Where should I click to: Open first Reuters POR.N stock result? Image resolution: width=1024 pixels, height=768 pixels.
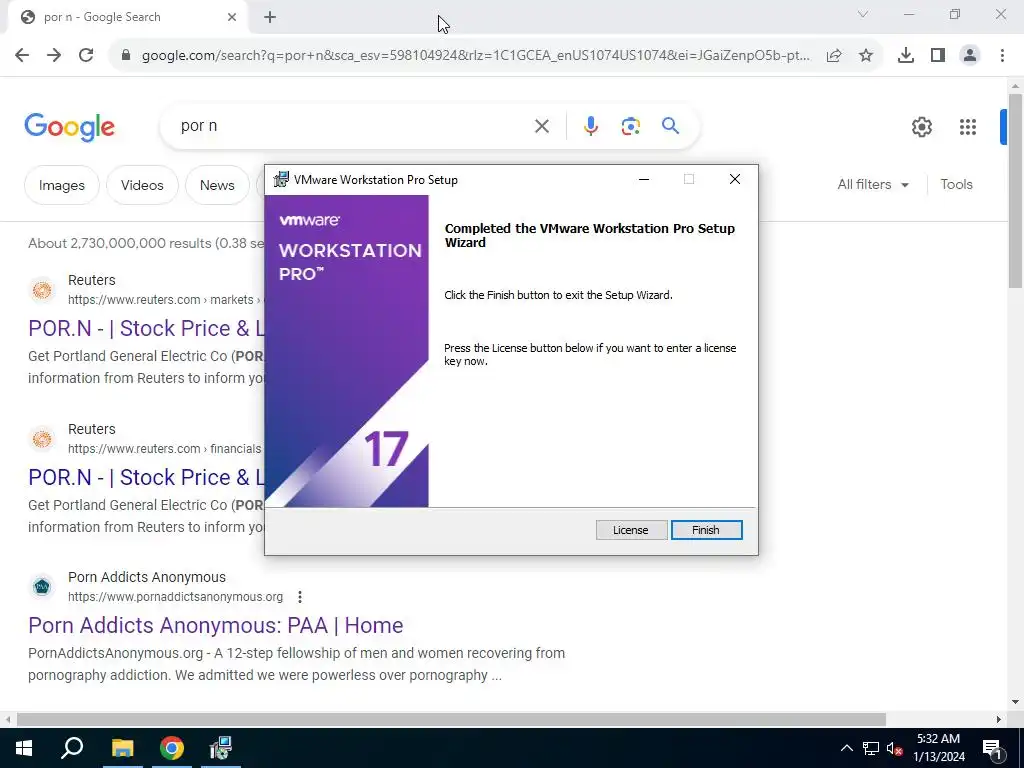click(146, 328)
